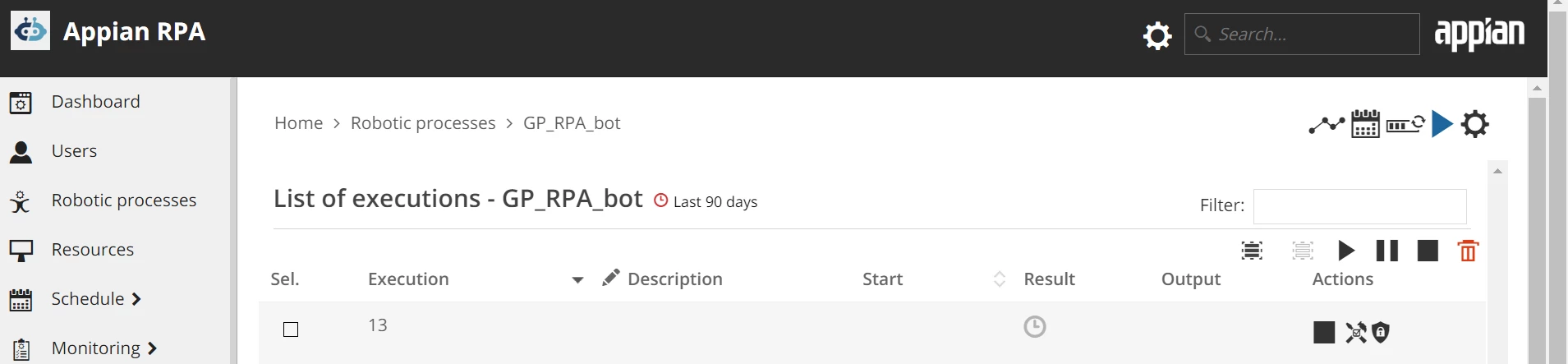Expand the Schedule menu chevron
Viewport: 1568px width, 364px height.
136,299
